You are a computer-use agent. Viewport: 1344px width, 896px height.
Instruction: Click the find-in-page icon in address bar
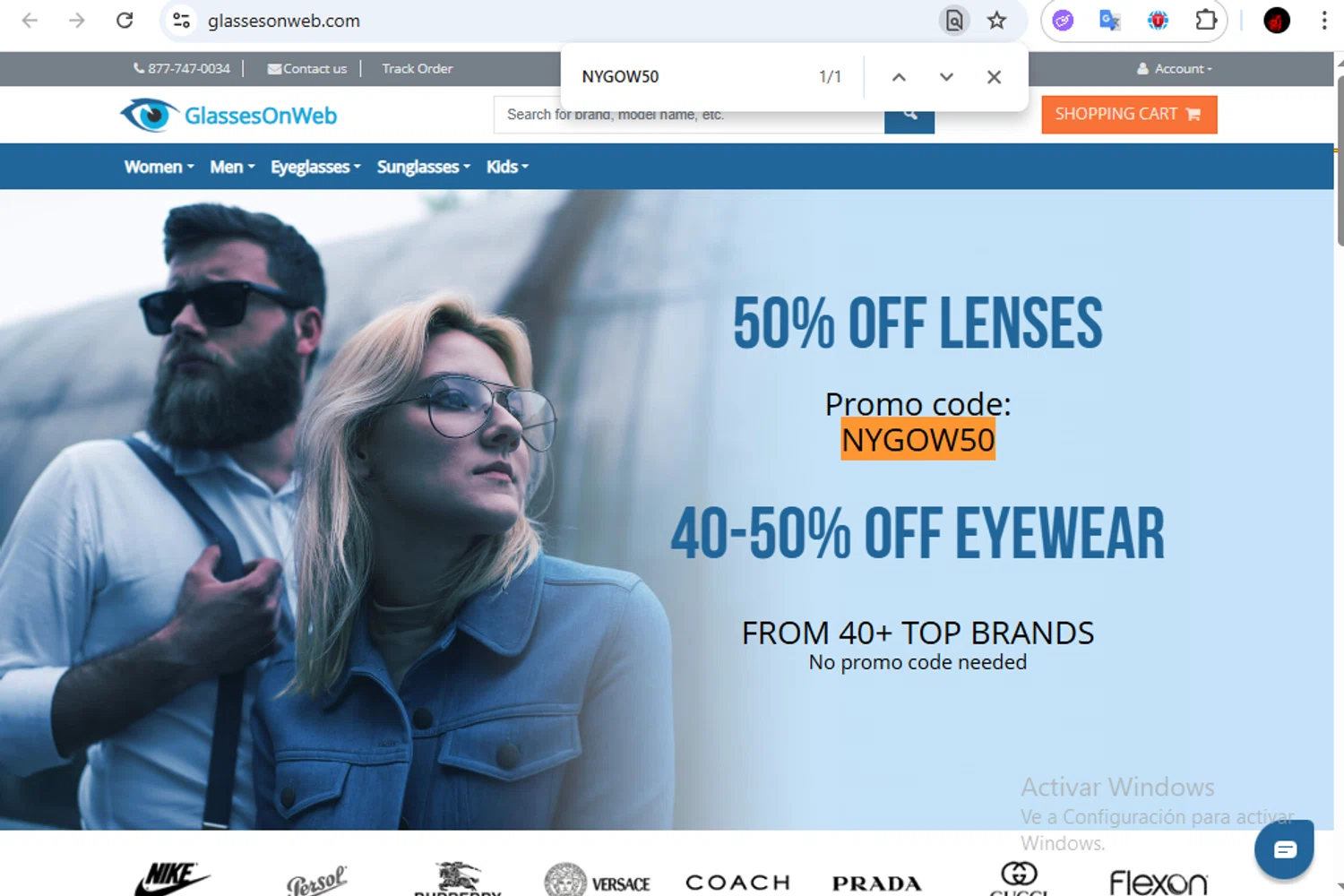[x=954, y=21]
